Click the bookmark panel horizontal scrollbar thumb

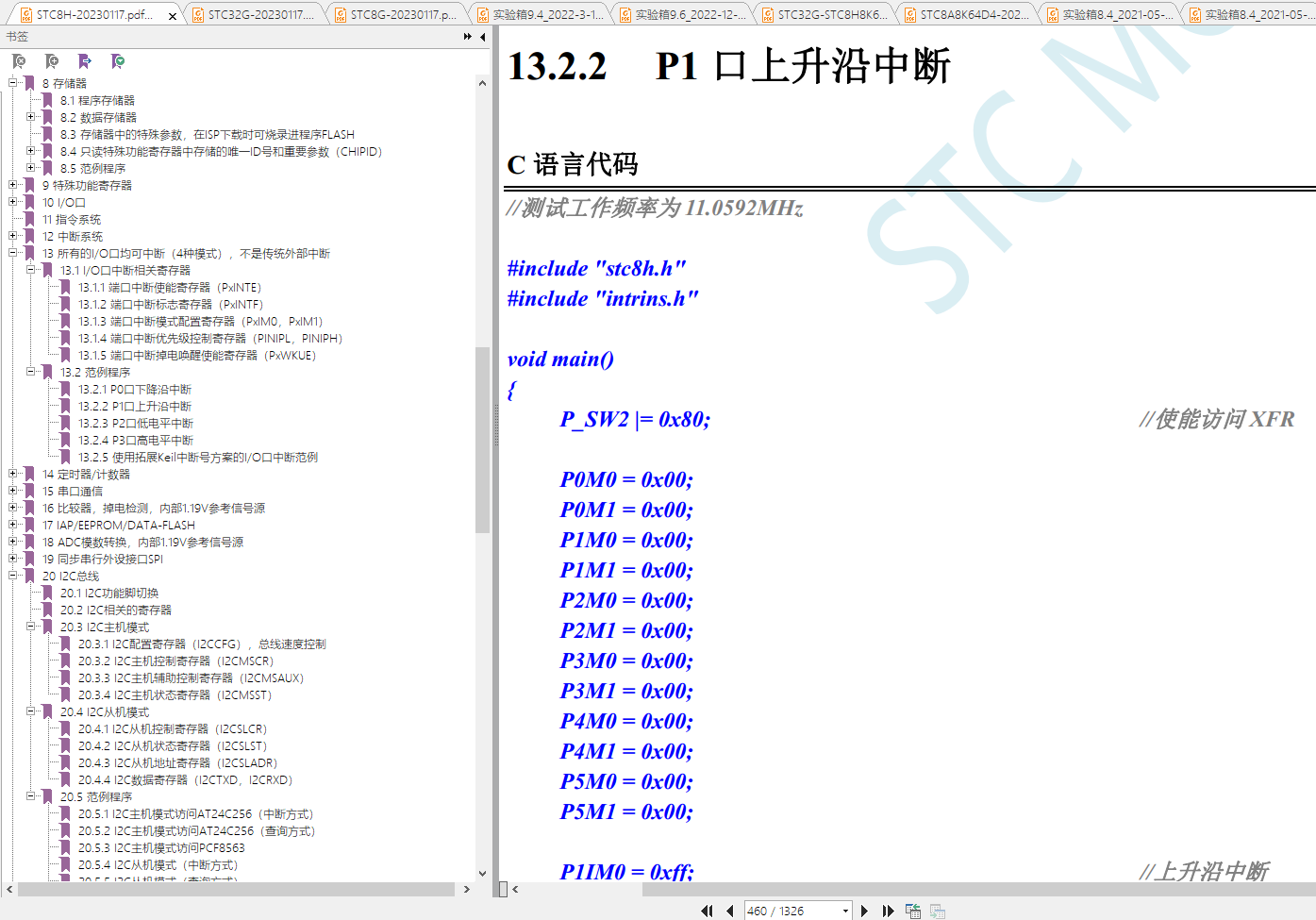tap(236, 889)
